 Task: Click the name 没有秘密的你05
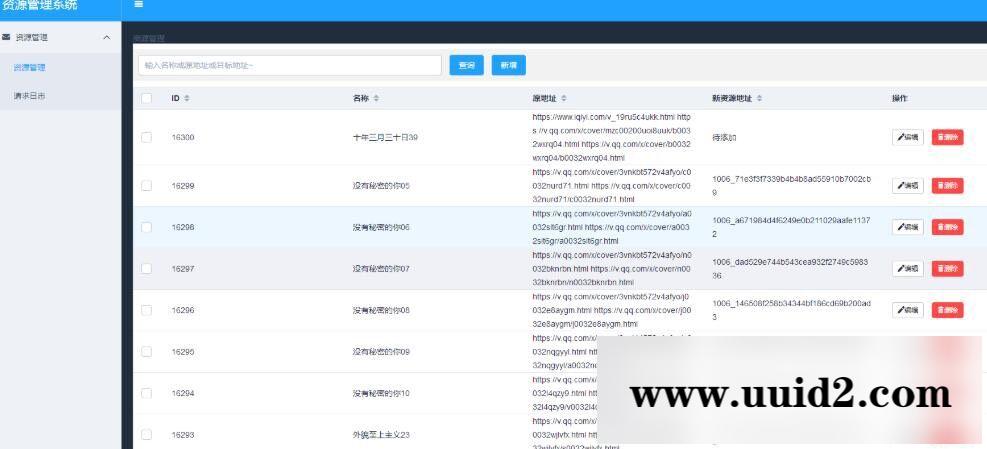pyautogui.click(x=381, y=186)
